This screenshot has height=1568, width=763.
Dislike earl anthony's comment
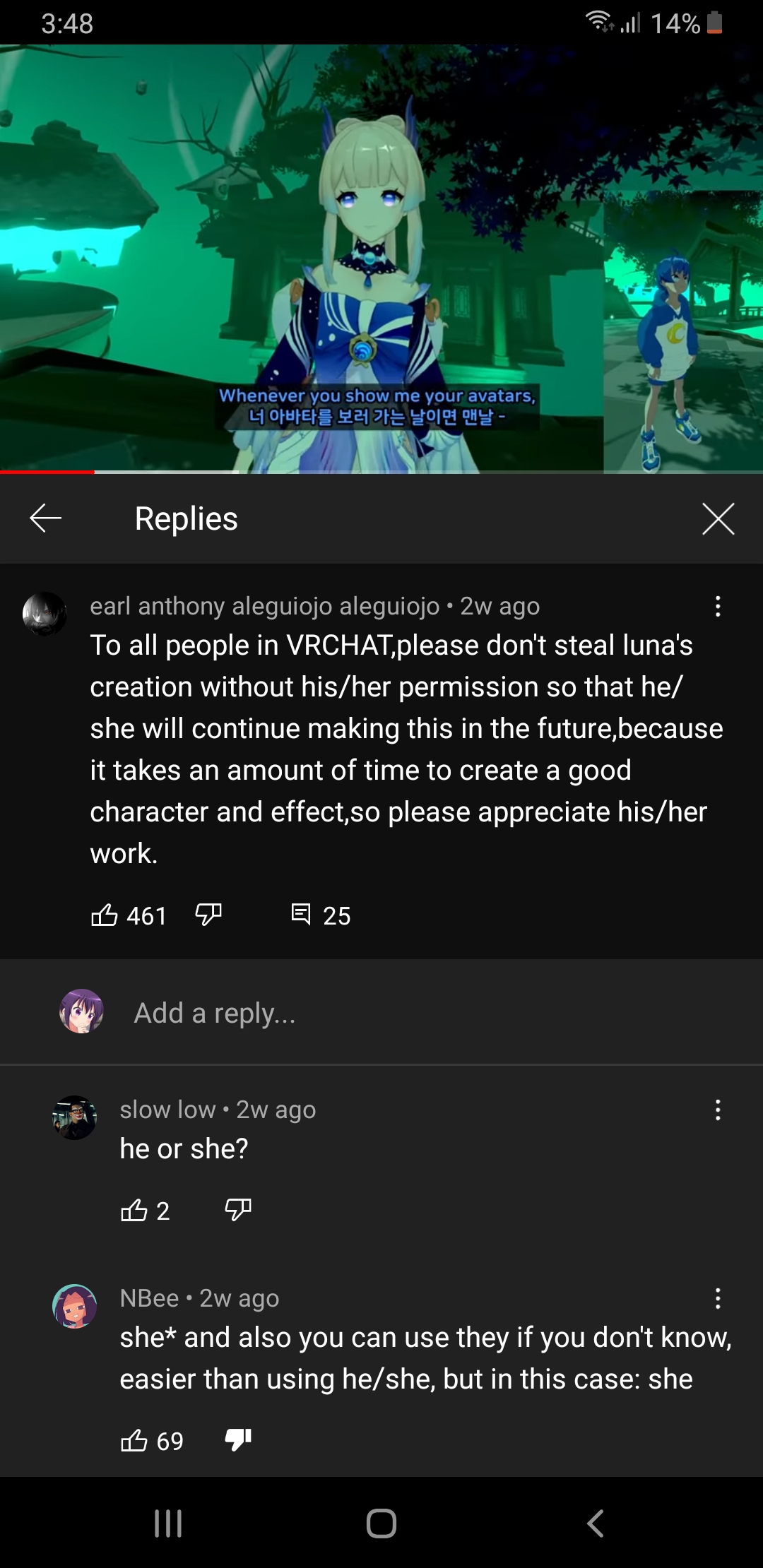pos(208,915)
